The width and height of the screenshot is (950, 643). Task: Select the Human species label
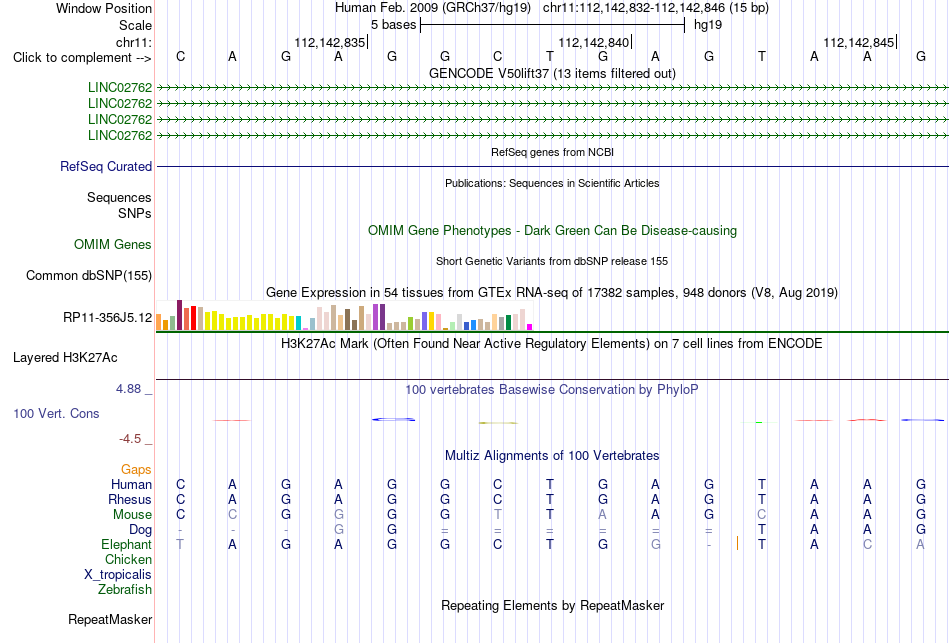131,484
